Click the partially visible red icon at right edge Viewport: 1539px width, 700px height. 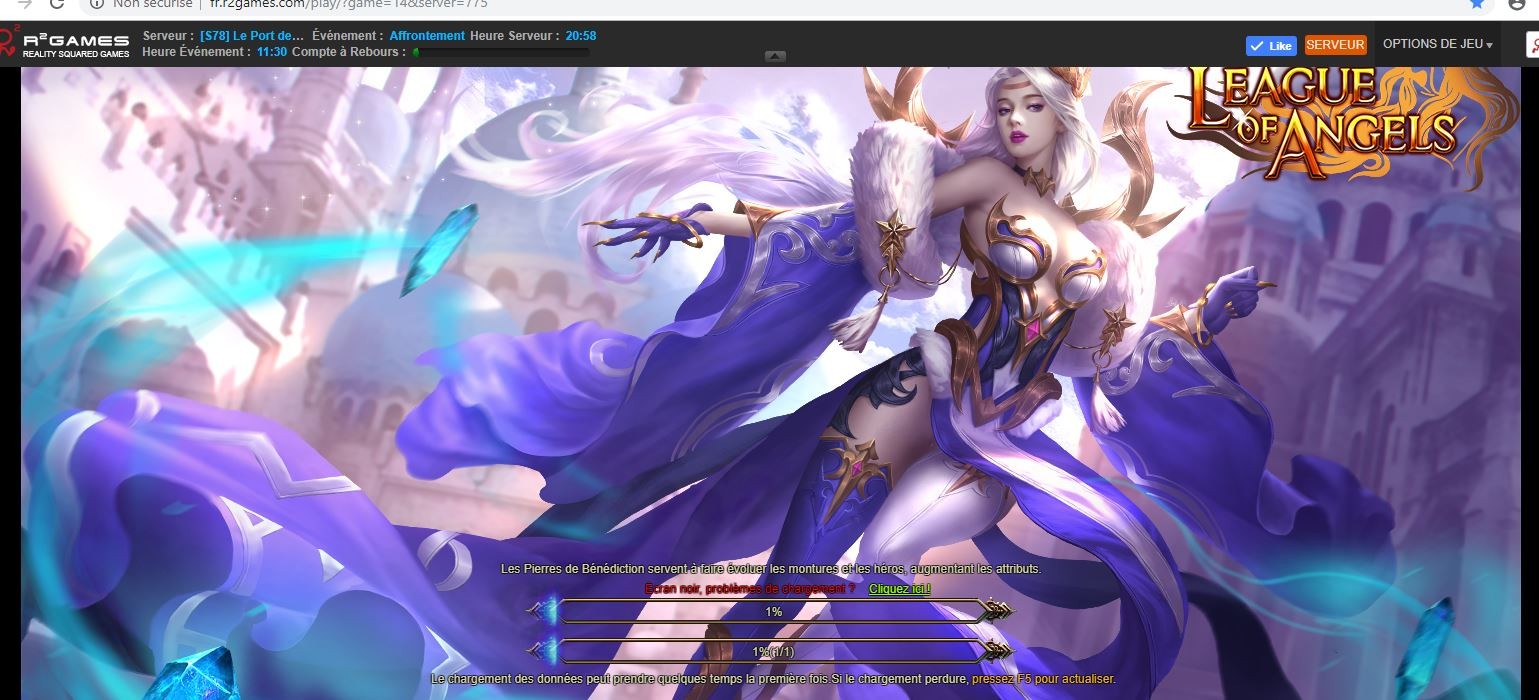click(1531, 45)
